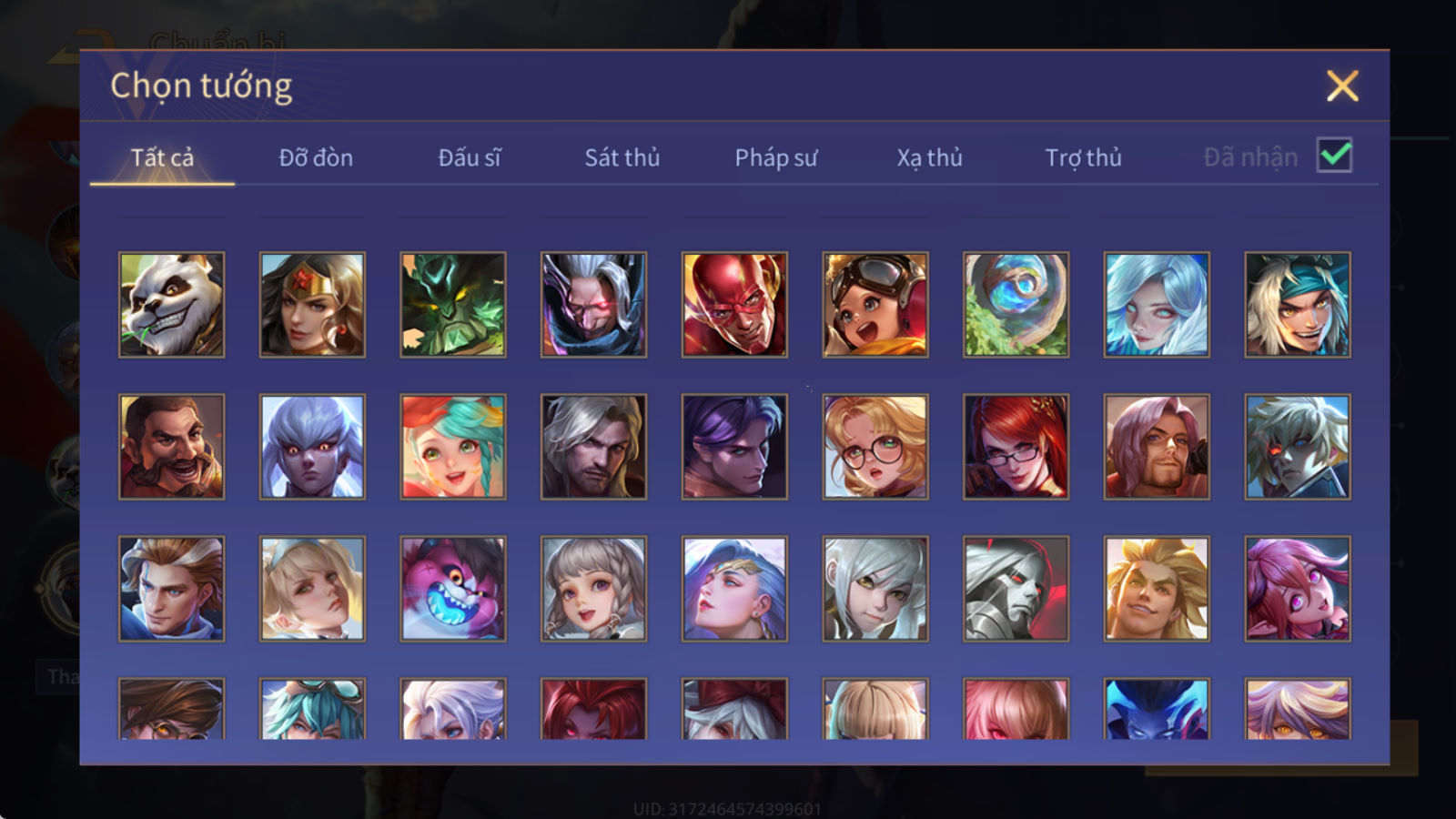Select the blonde girl with round glasses
1456x819 pixels.
(875, 447)
